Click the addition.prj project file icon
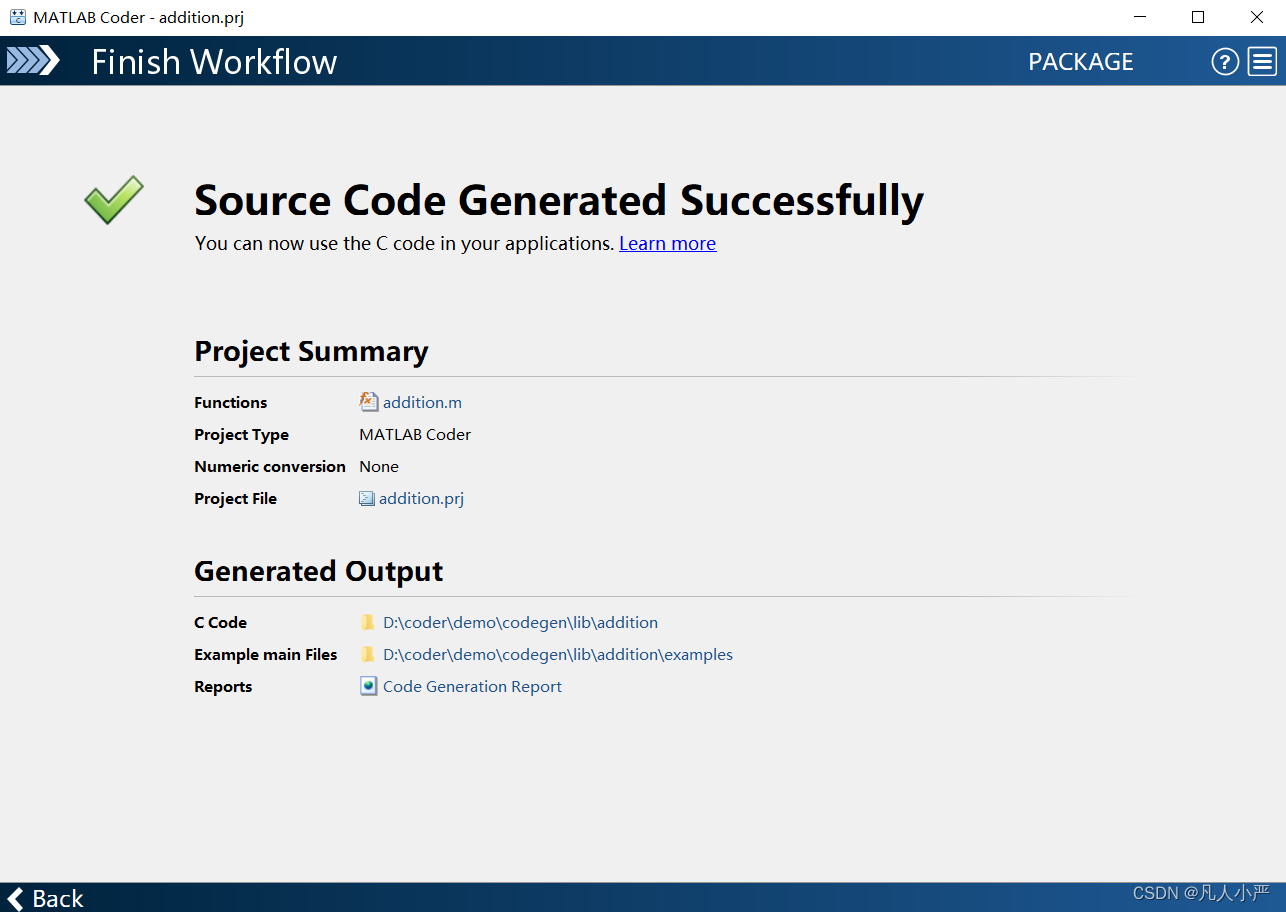The image size is (1286, 912). pyautogui.click(x=367, y=498)
